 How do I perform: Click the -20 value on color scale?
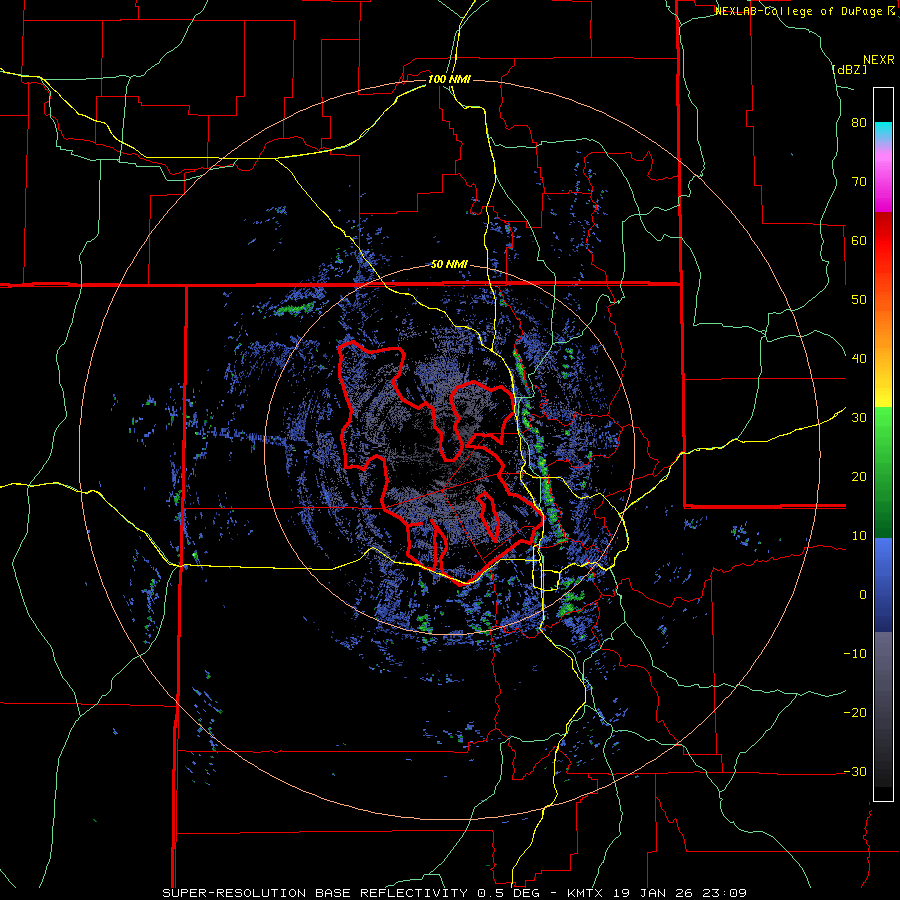click(x=855, y=713)
